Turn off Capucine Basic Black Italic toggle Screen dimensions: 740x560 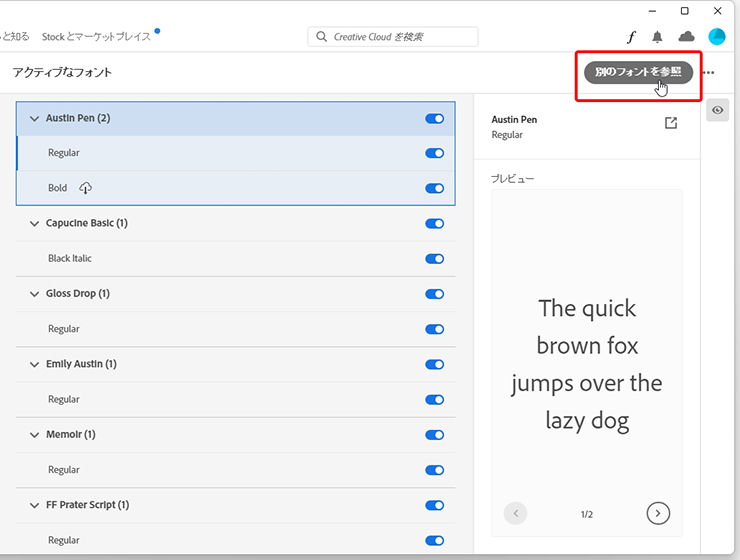coord(434,259)
